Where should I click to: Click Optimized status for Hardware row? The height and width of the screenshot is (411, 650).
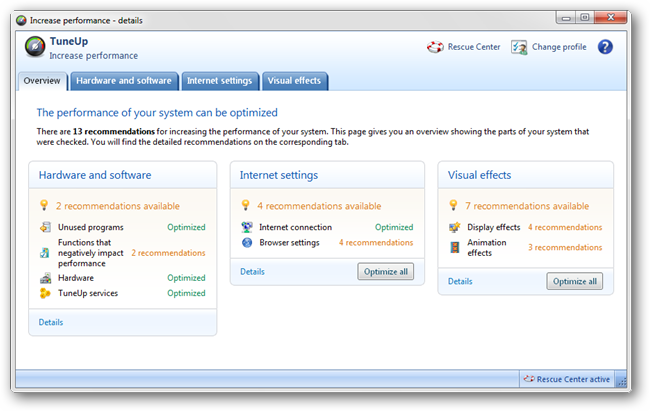186,278
